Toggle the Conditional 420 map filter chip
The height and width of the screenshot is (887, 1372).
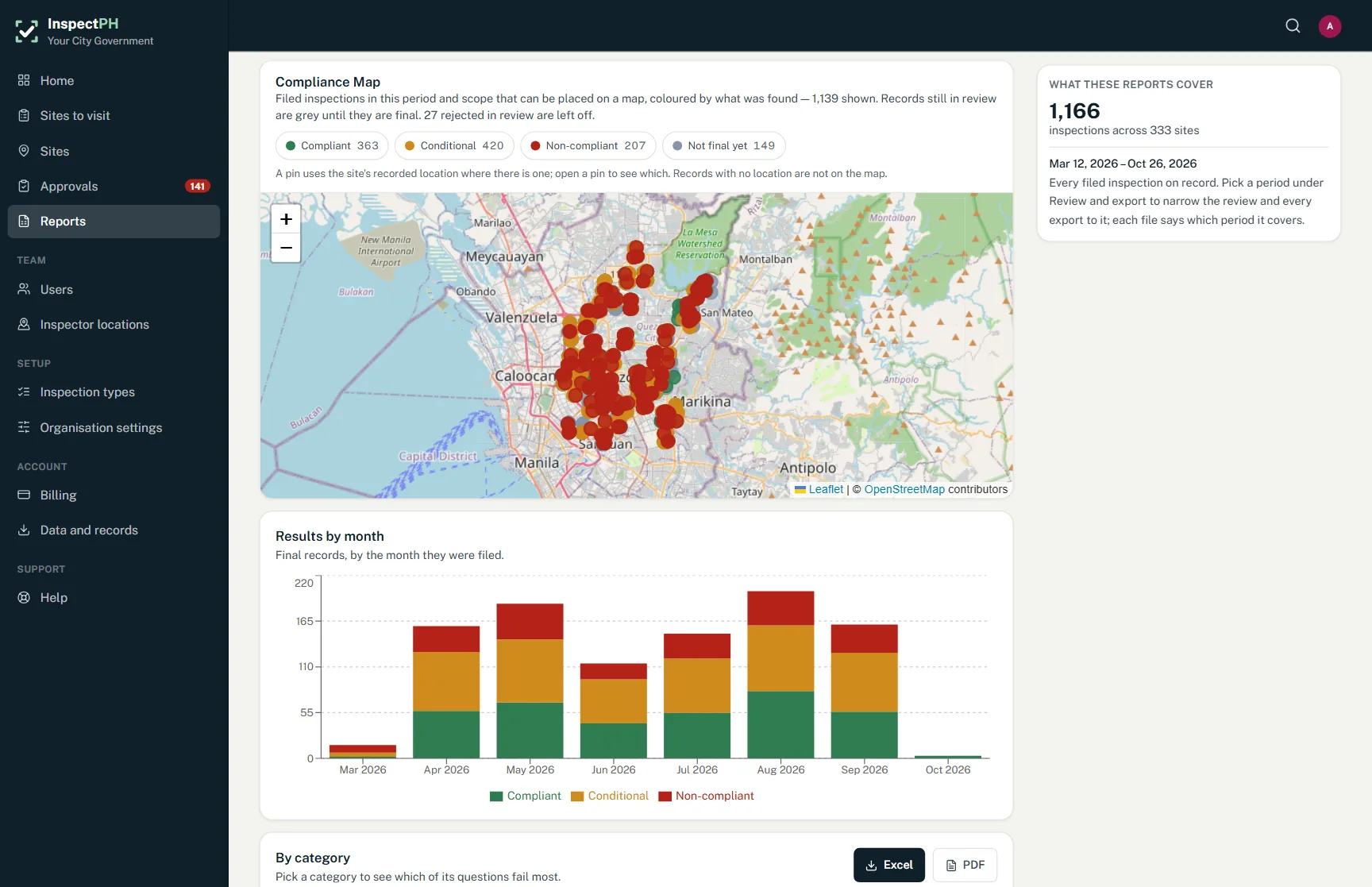point(454,146)
